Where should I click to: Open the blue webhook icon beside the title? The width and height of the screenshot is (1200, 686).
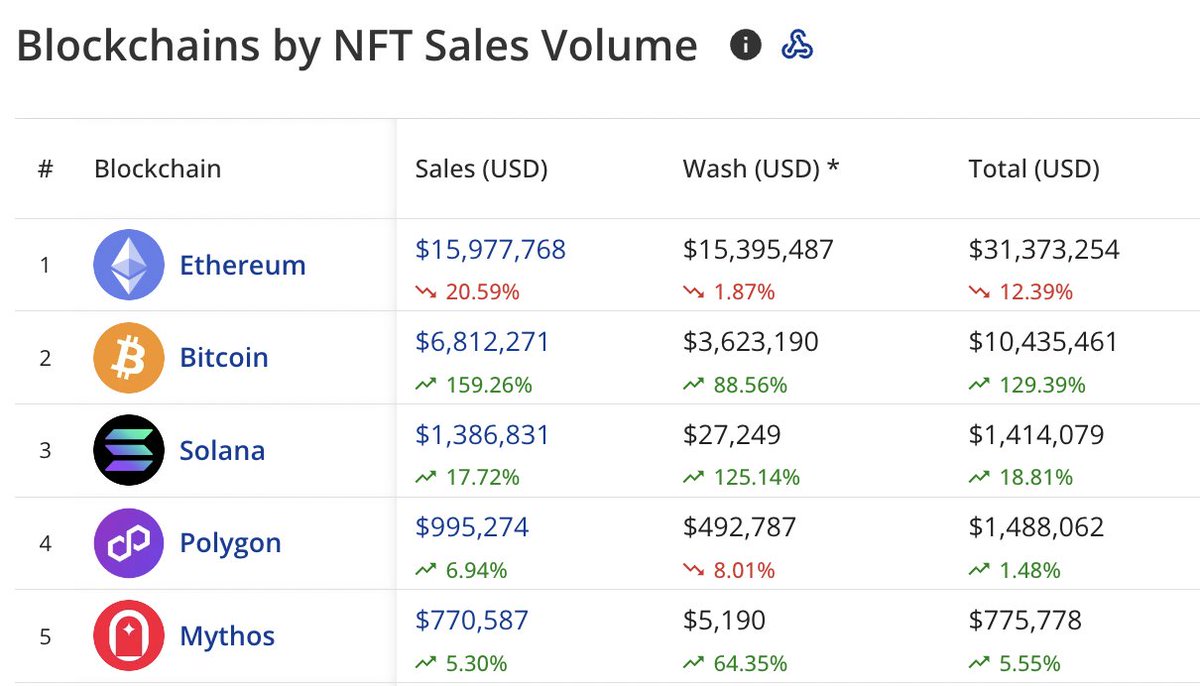coord(797,45)
